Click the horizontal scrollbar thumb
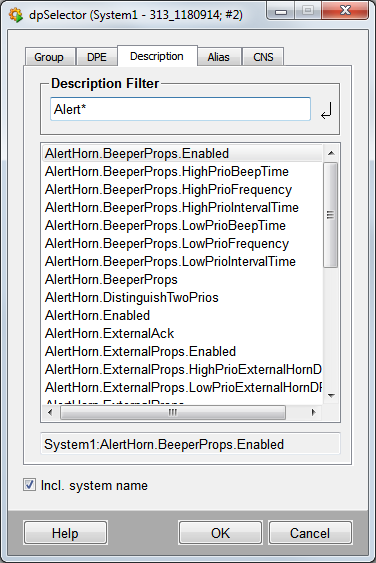The width and height of the screenshot is (376, 563). [x=173, y=412]
